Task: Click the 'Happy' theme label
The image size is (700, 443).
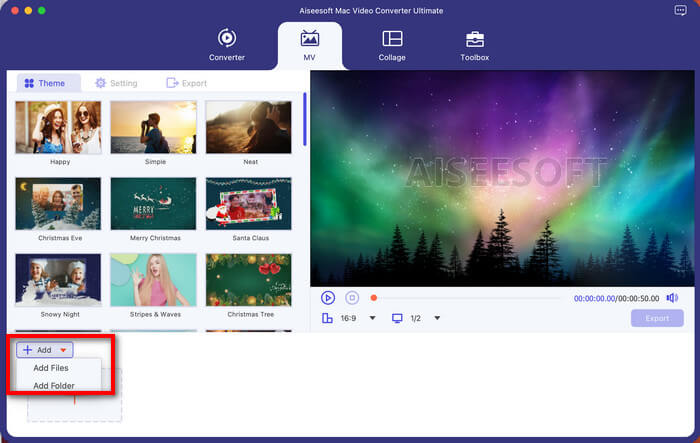Action: tap(60, 162)
